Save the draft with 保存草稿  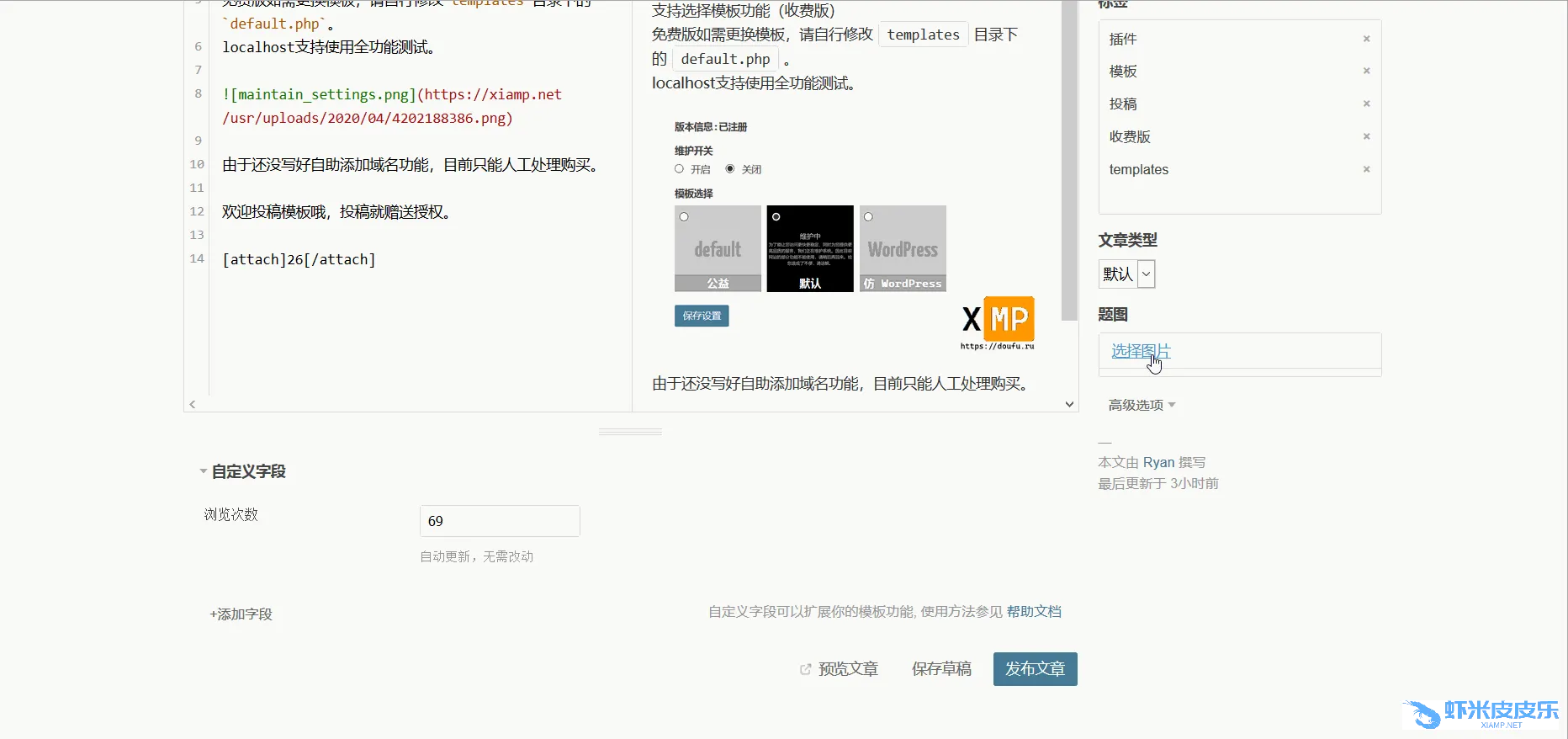tap(941, 669)
